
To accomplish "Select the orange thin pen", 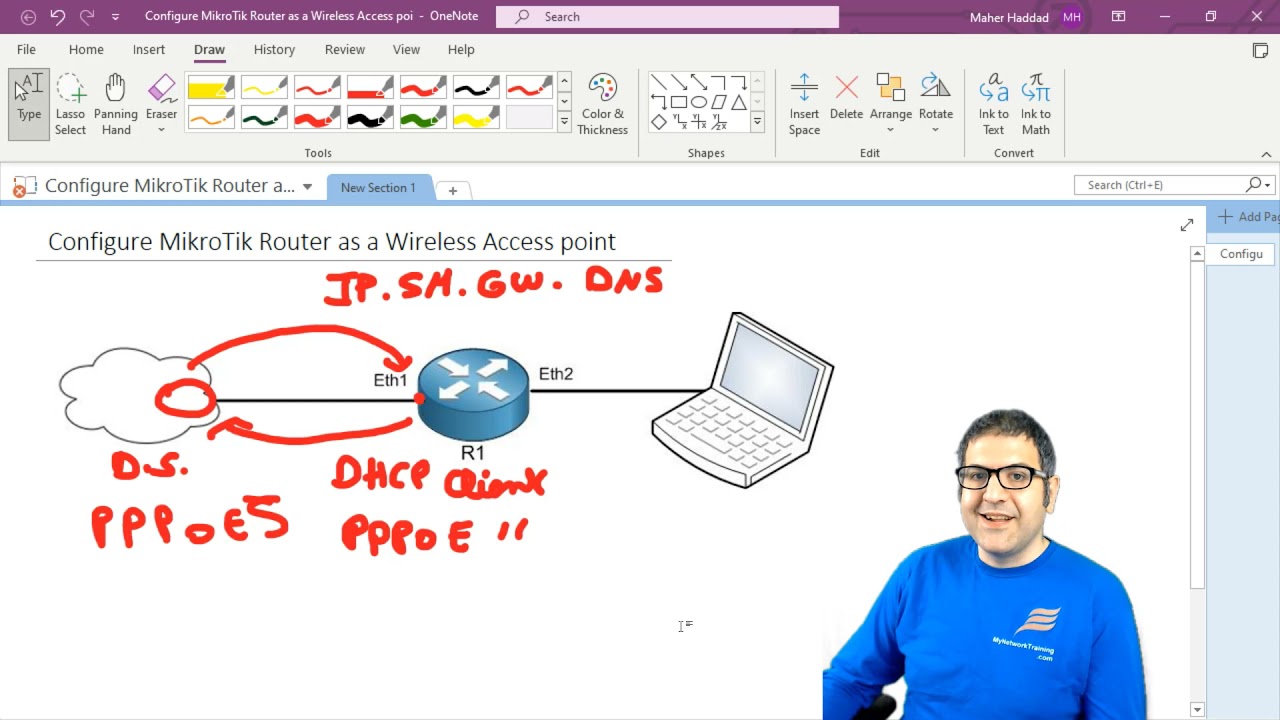I will pyautogui.click(x=211, y=118).
